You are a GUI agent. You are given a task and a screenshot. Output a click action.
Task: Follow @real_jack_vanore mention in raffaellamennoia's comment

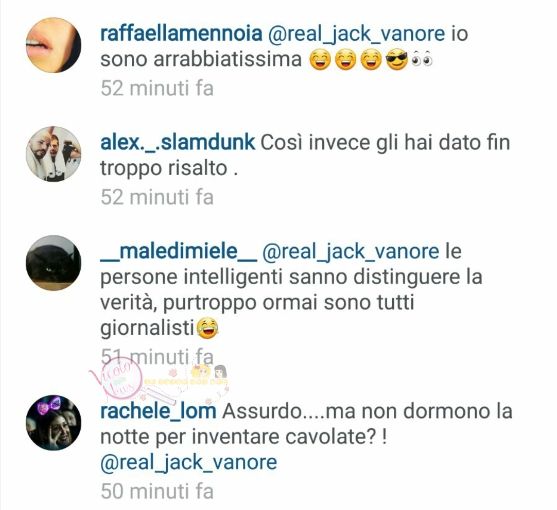coord(357,34)
